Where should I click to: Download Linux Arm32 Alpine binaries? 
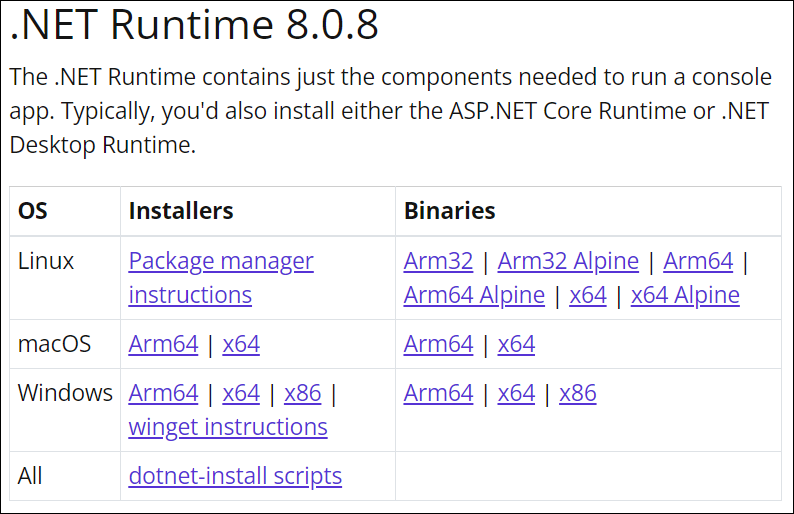568,262
